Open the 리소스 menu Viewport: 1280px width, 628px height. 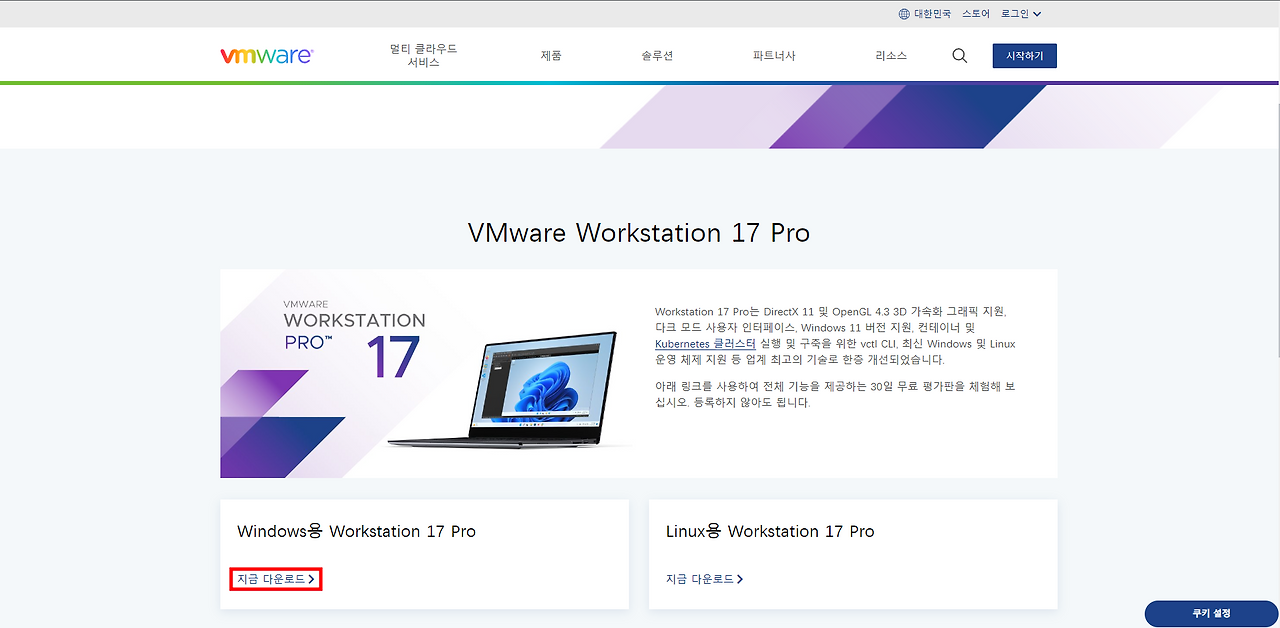[x=890, y=56]
